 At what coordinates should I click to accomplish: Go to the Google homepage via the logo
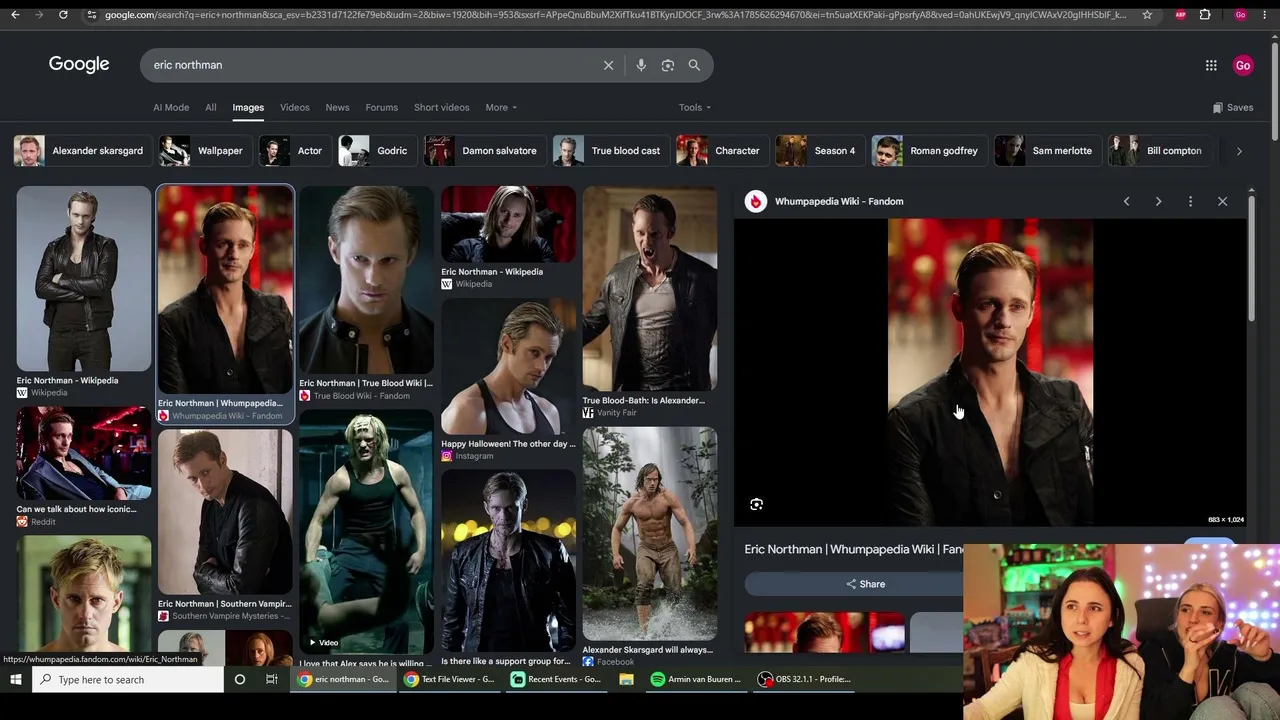79,64
